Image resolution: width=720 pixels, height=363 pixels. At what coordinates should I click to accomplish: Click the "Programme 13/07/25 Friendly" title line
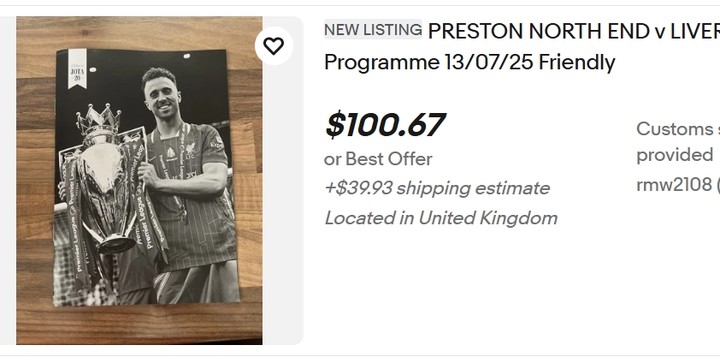pyautogui.click(x=469, y=62)
